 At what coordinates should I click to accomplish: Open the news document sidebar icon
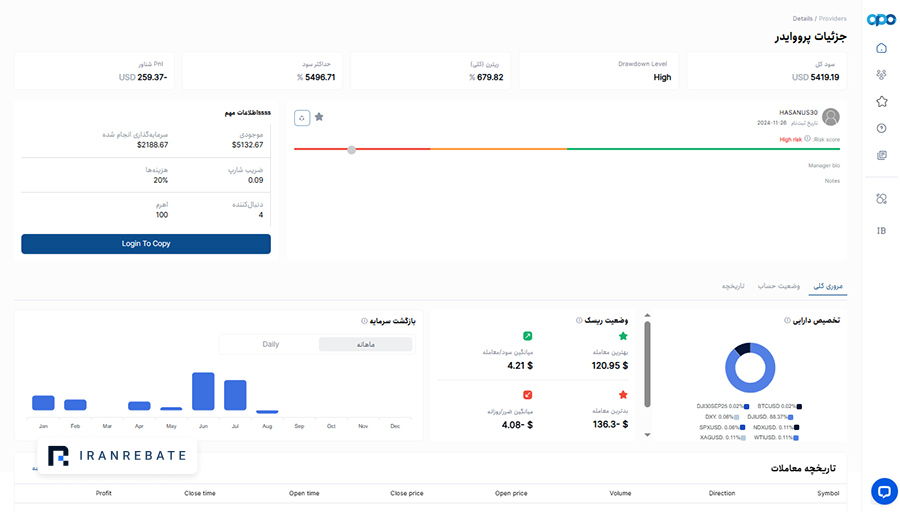click(882, 156)
